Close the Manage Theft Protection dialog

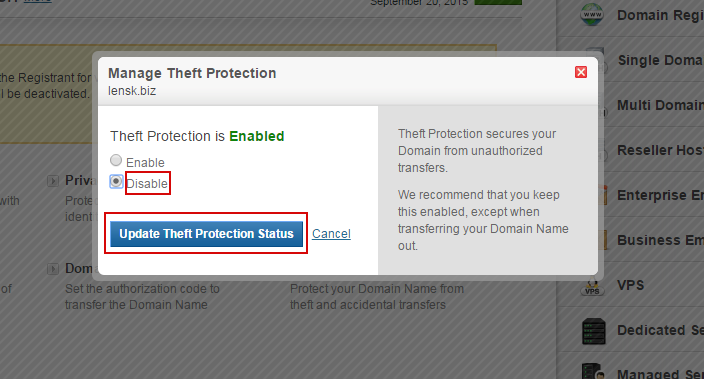click(581, 72)
